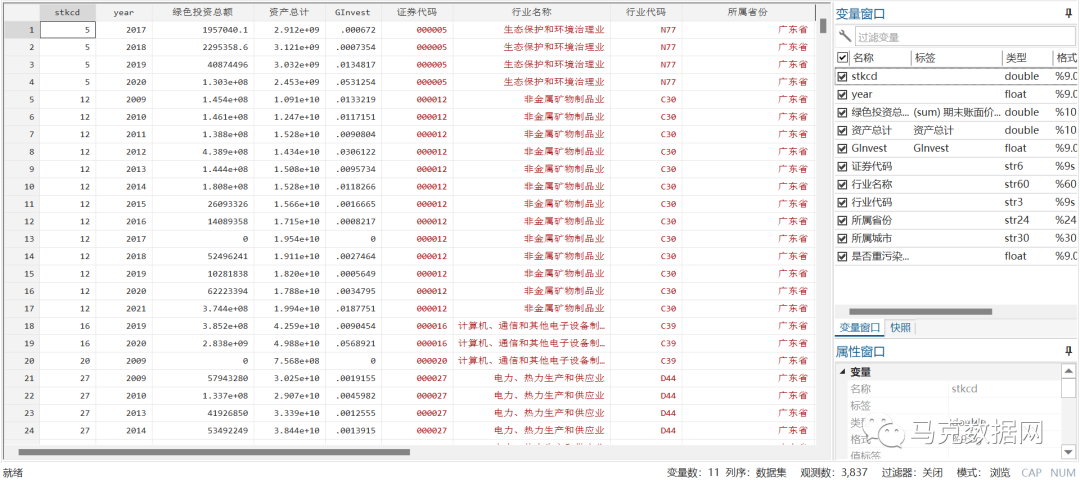Uncheck the stkcd variable checkbox
This screenshot has width=1080, height=480.
click(x=842, y=76)
